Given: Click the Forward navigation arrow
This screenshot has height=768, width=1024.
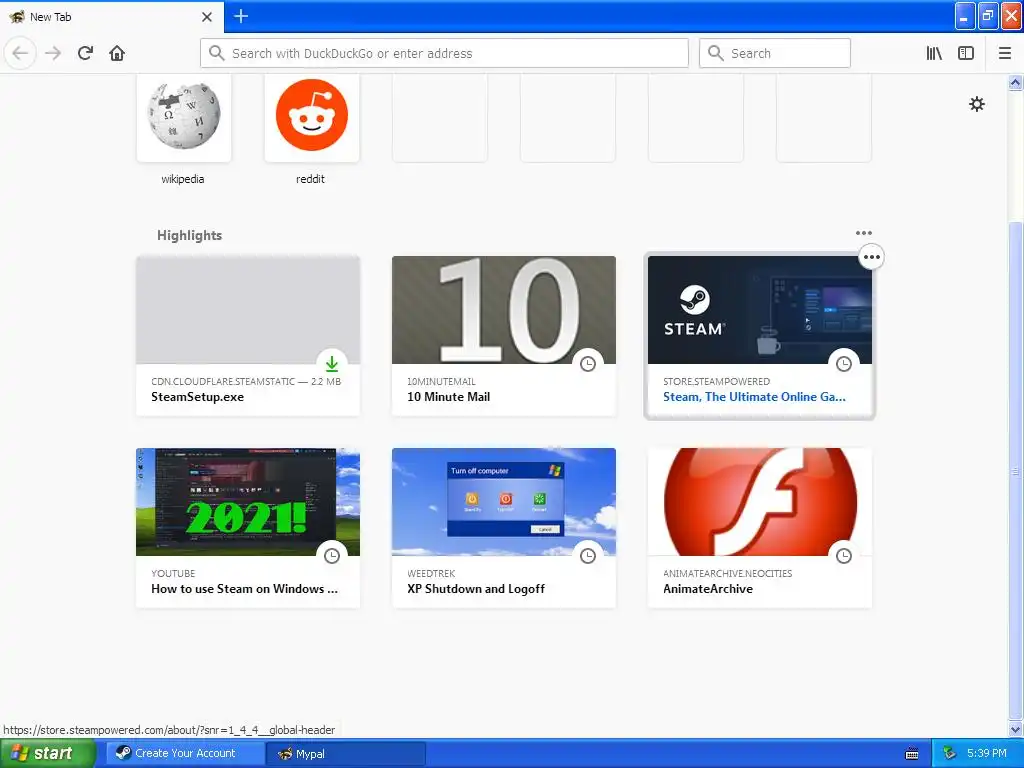Looking at the screenshot, I should pos(53,53).
